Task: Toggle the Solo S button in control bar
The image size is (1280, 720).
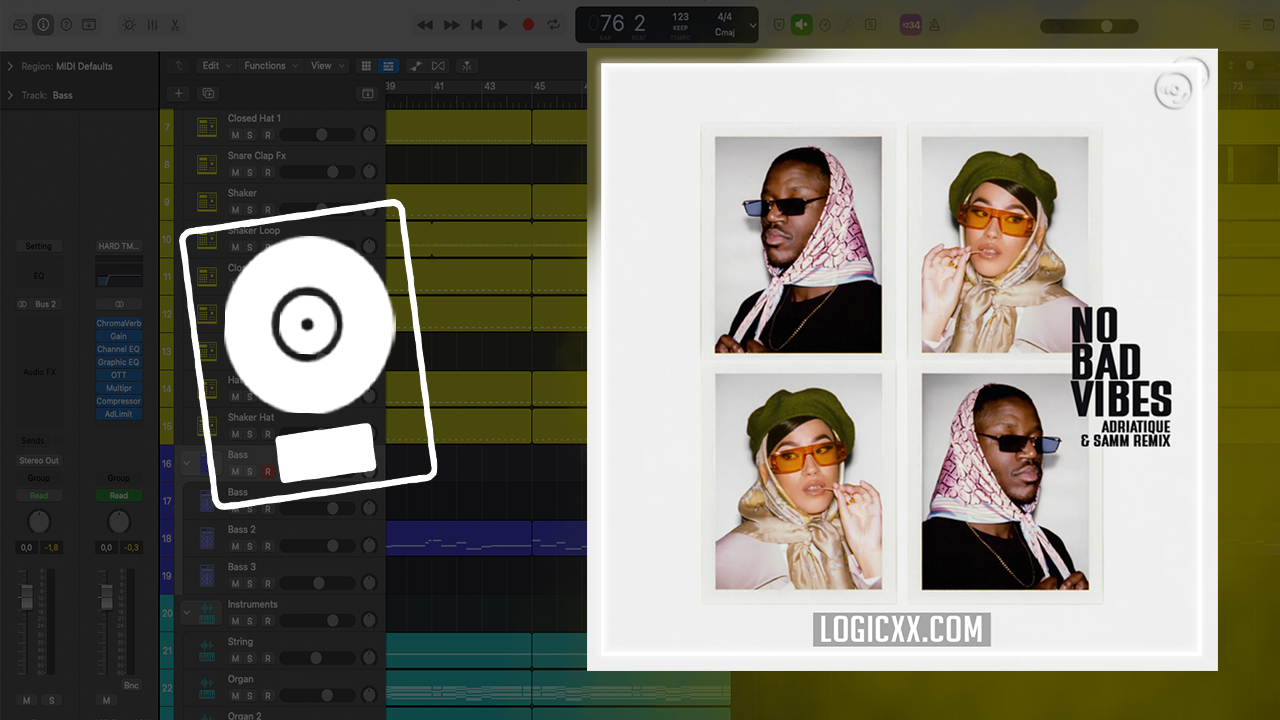Action: [871, 25]
